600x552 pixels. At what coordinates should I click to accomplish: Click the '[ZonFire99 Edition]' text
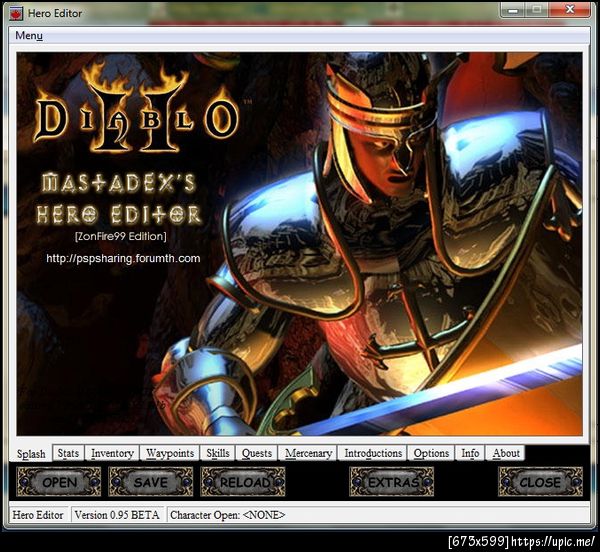pyautogui.click(x=121, y=236)
